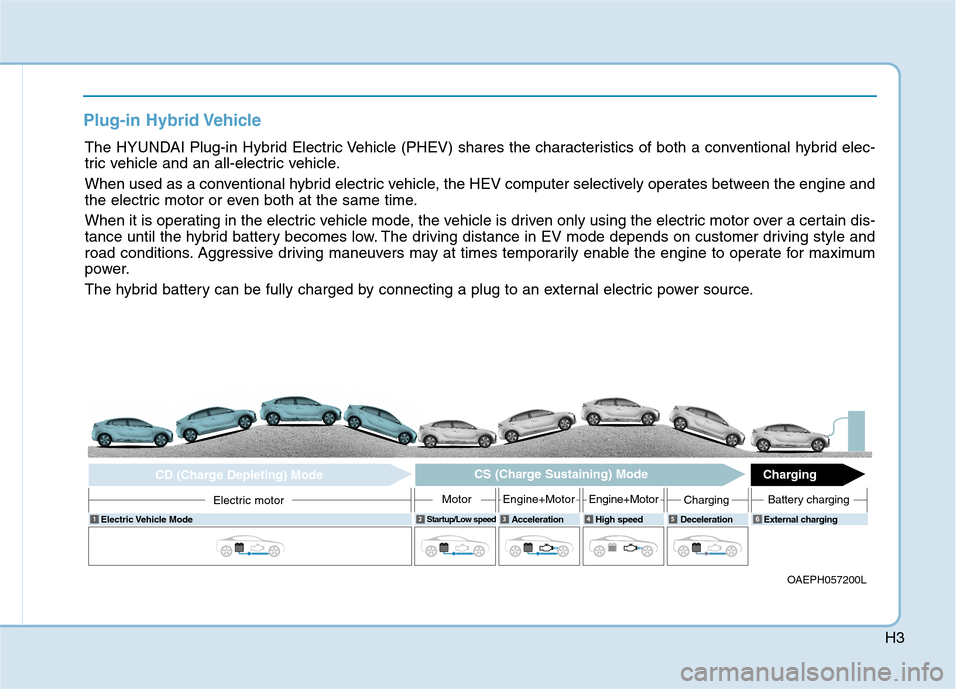960x689 pixels.
Task: Click the image code OAEPH057200L
Action: click(x=827, y=580)
